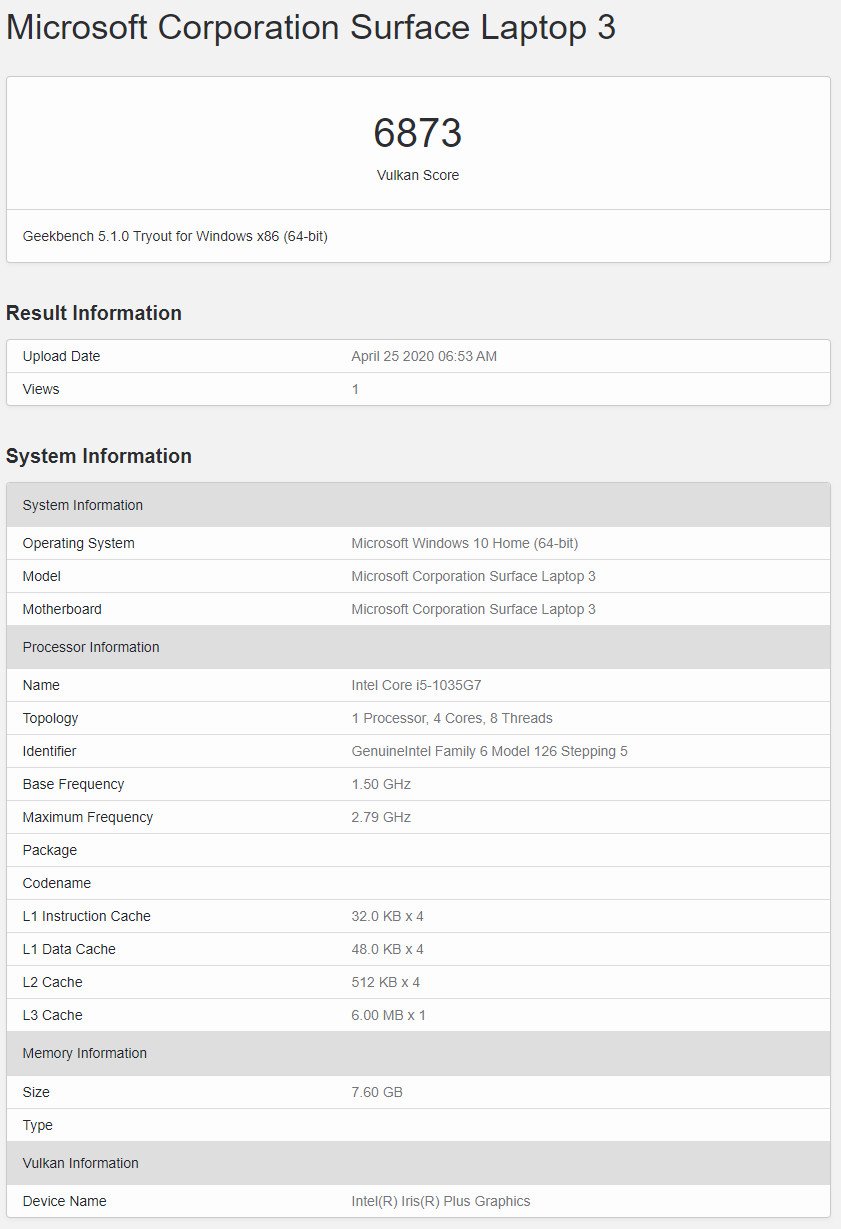Click the Operating System value Windows 10 Home
841x1229 pixels.
465,544
